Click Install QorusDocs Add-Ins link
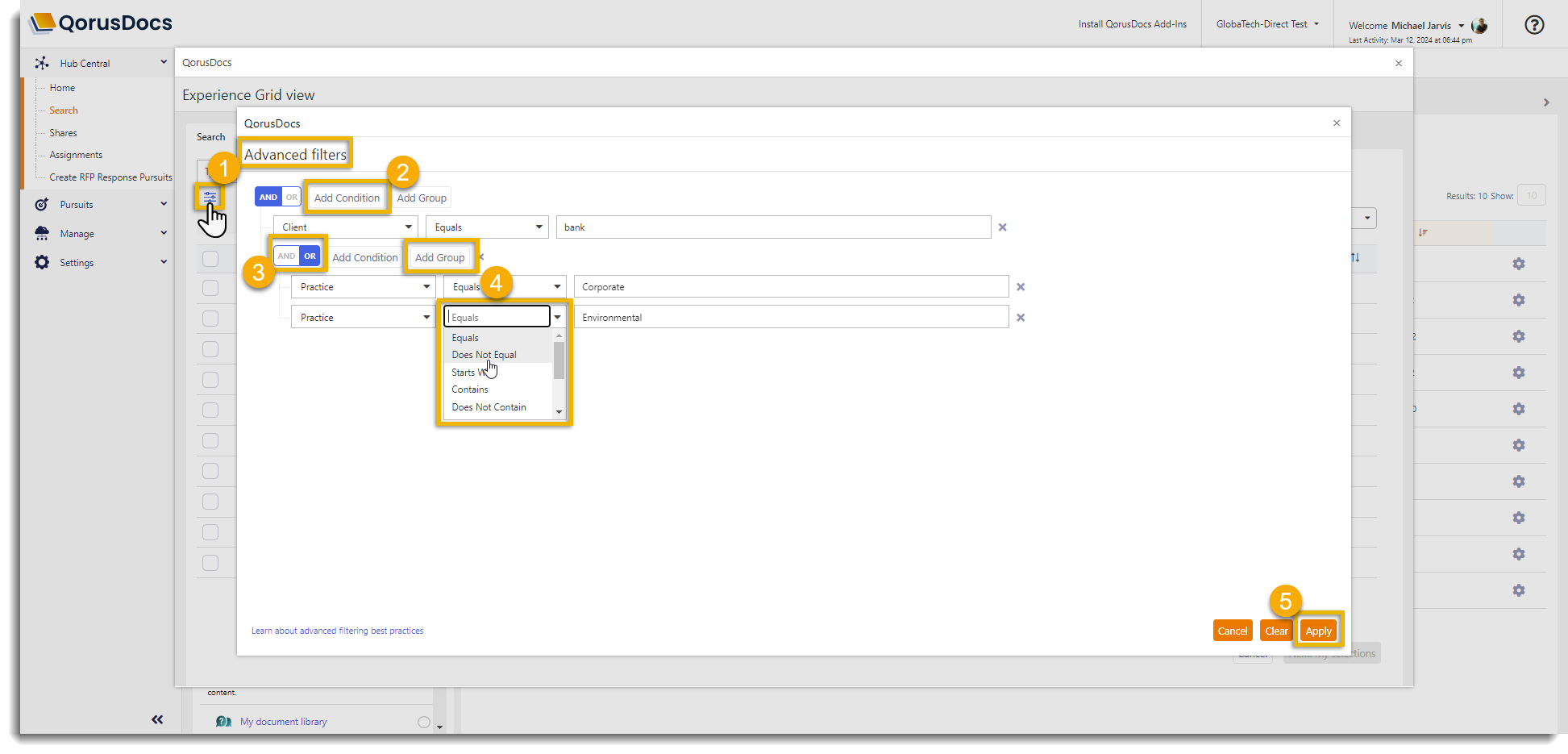 coord(1133,24)
